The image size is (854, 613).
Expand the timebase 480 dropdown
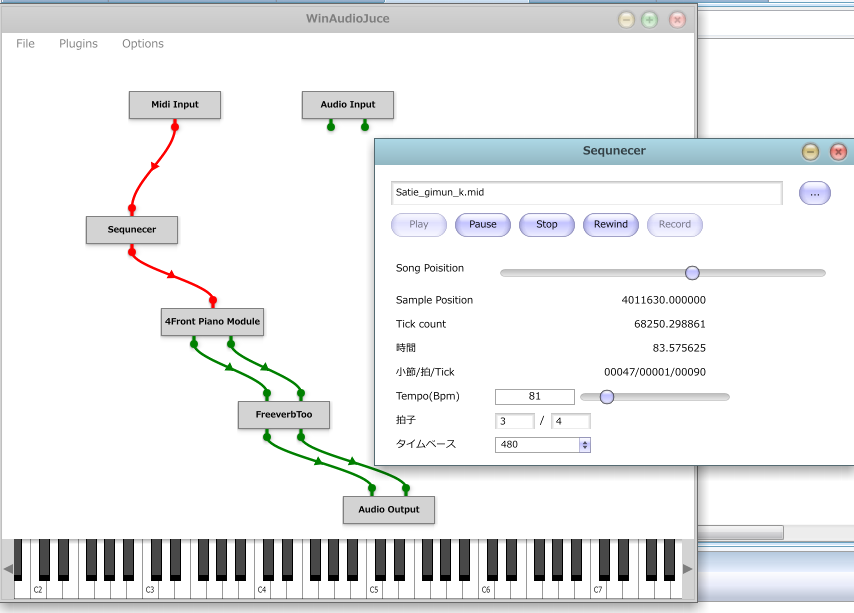585,445
